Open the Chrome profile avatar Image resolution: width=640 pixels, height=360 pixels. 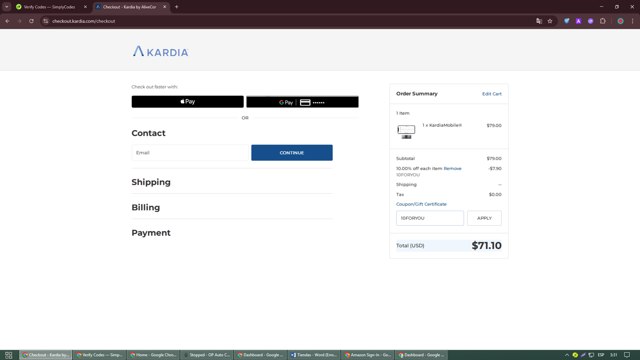(x=620, y=21)
